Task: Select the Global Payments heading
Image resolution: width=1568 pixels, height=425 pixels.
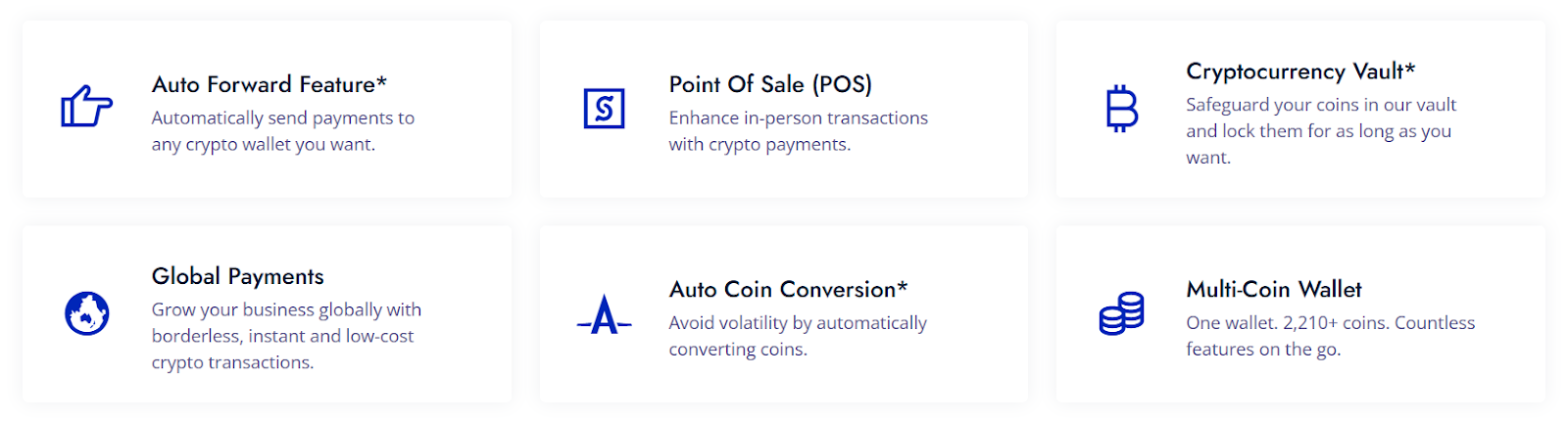Action: tap(238, 276)
